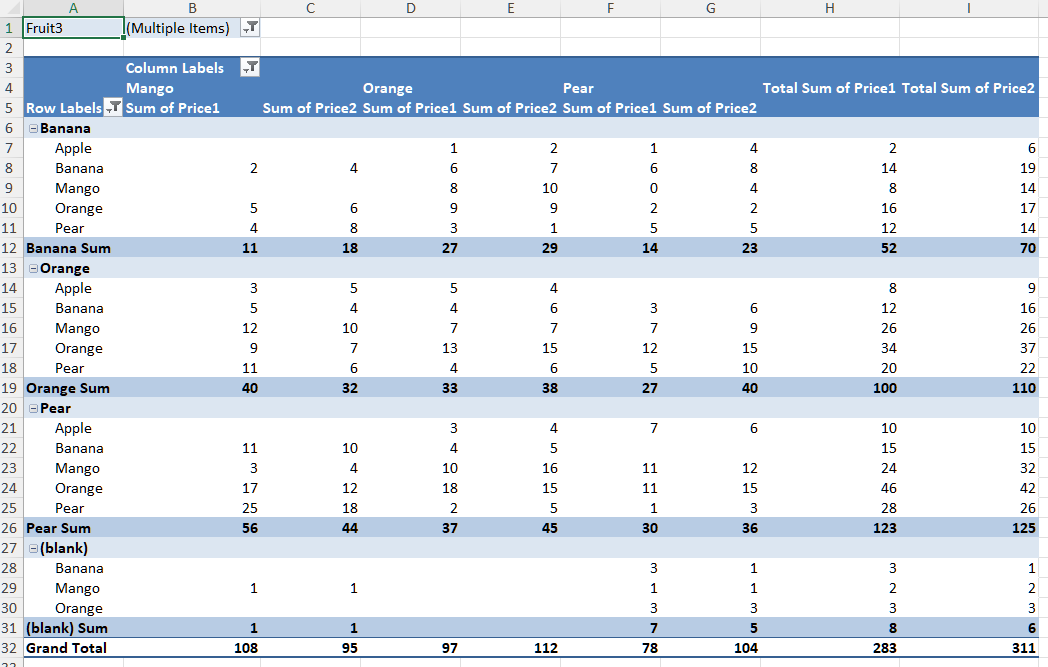This screenshot has width=1048, height=667.
Task: Open the Row Labels filter menu
Action: coord(113,108)
